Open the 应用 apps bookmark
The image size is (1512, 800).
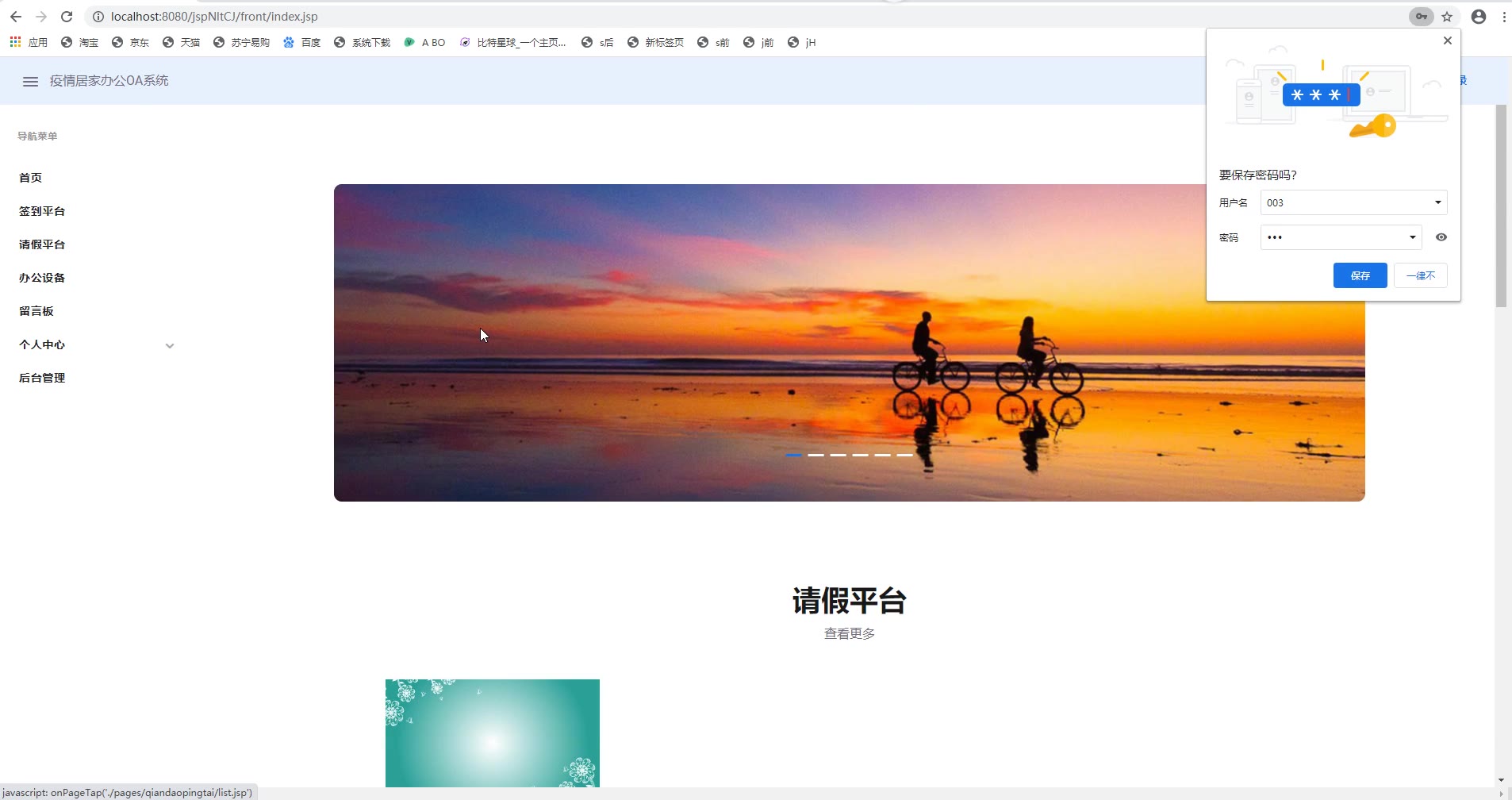click(29, 42)
